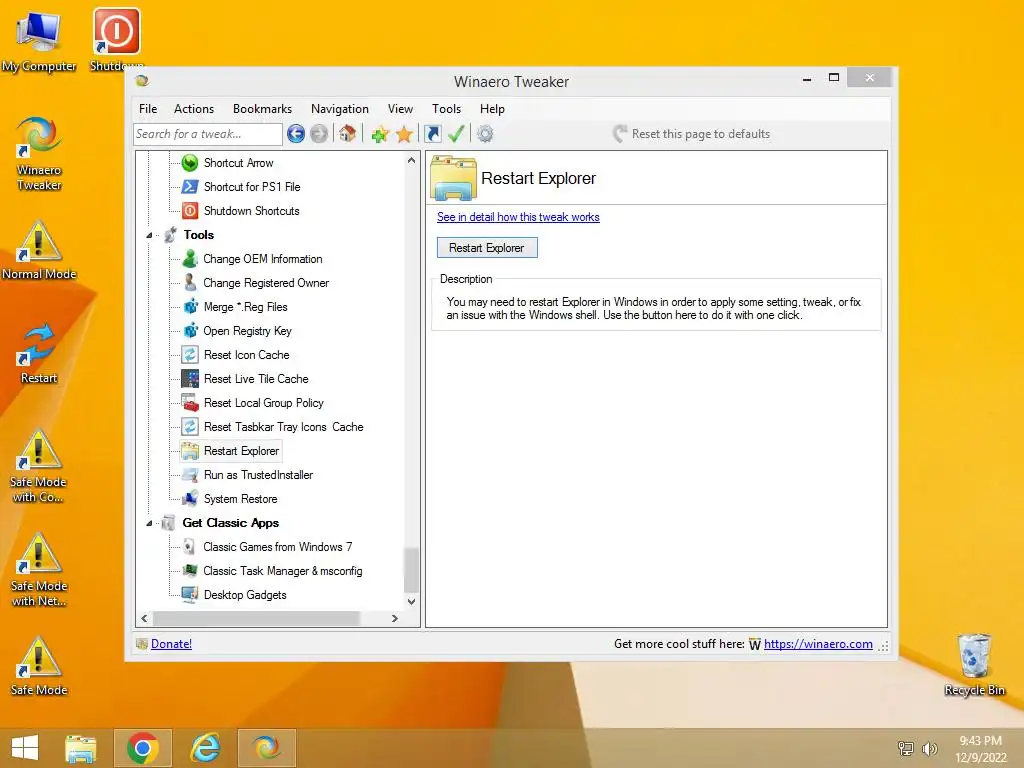Select the Safe Mode desktop shortcut
Image resolution: width=1024 pixels, height=768 pixels.
(x=39, y=665)
